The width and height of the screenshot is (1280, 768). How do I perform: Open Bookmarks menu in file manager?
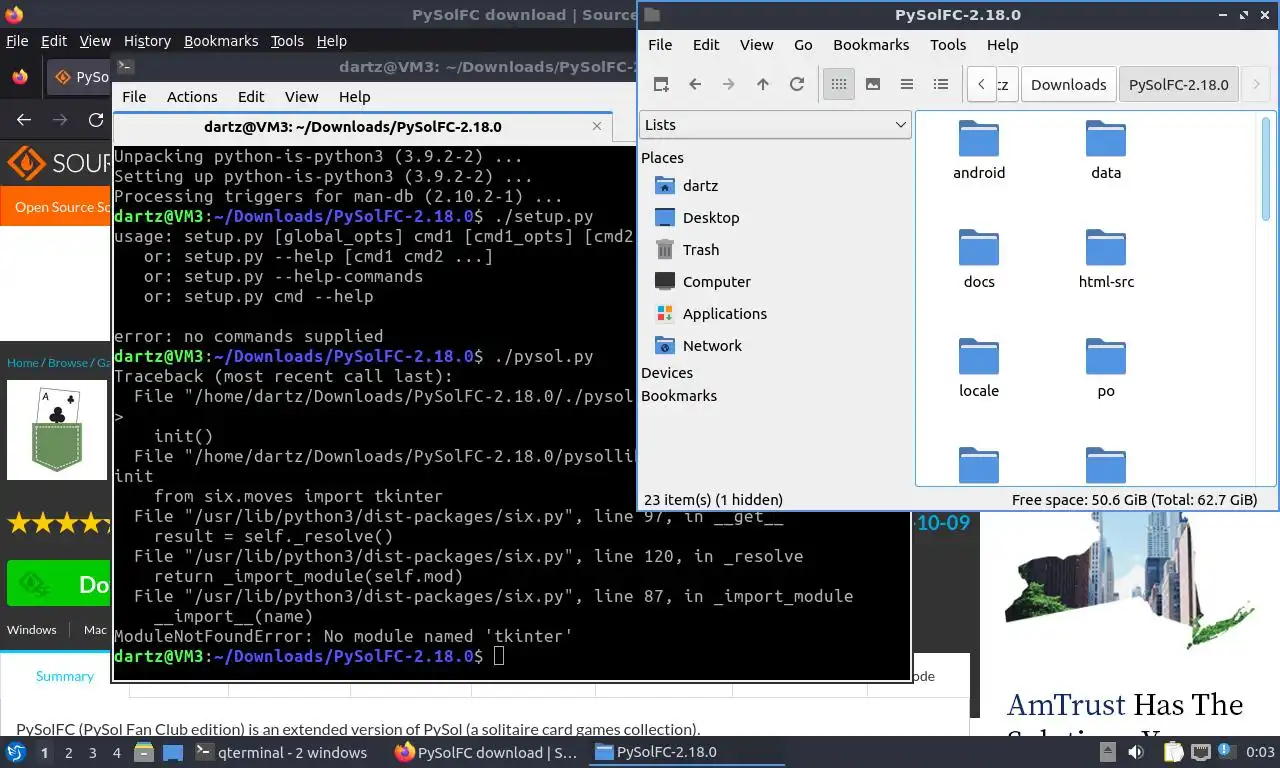[x=871, y=44]
